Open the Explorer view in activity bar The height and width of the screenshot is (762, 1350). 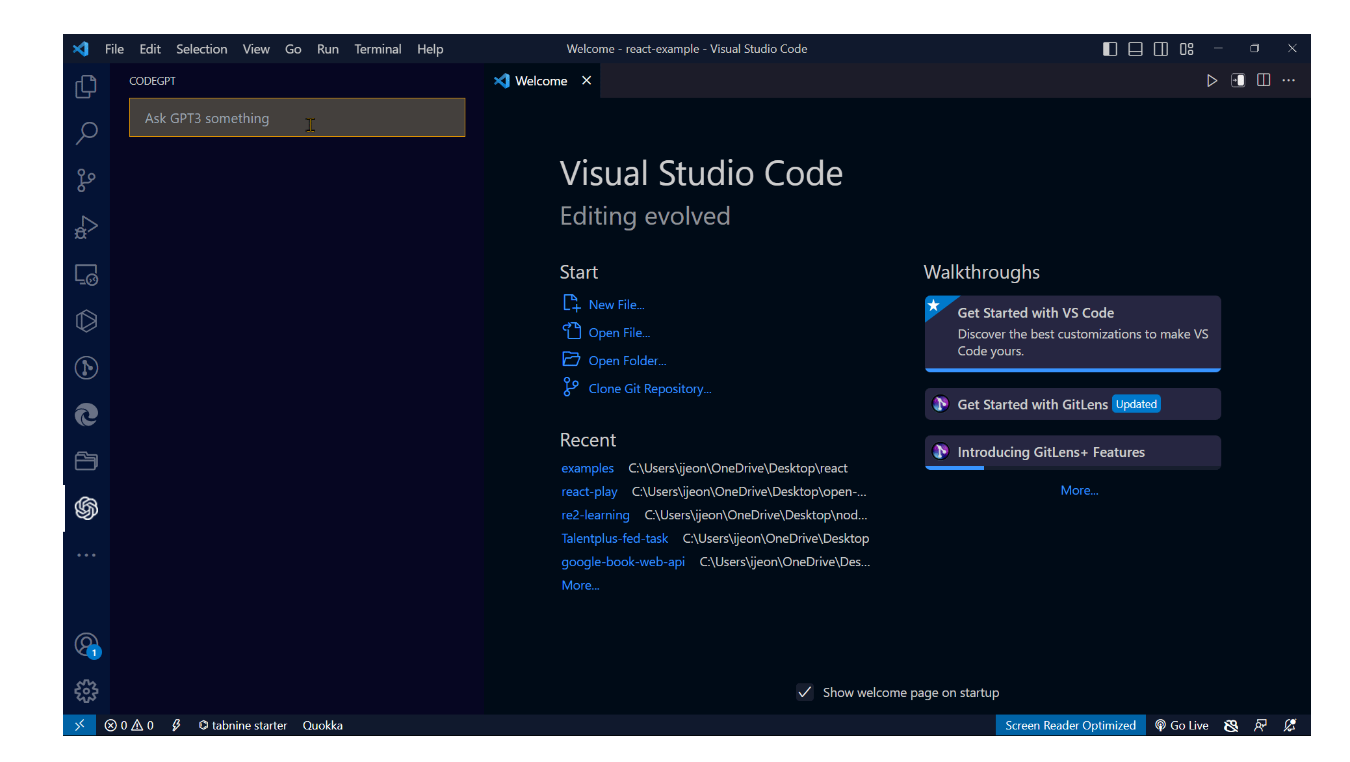pos(86,86)
